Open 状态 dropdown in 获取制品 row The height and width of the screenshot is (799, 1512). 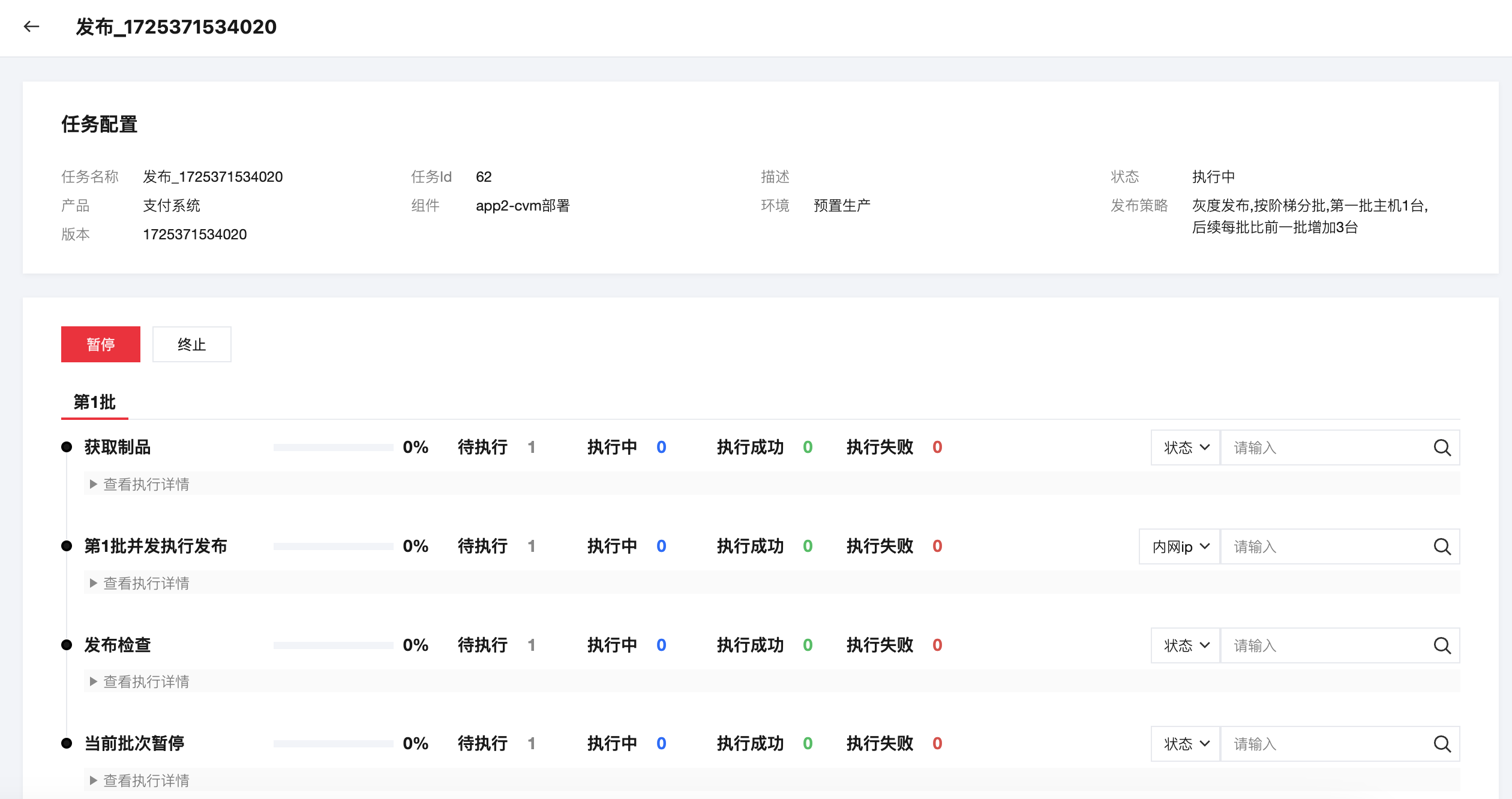pos(1186,447)
